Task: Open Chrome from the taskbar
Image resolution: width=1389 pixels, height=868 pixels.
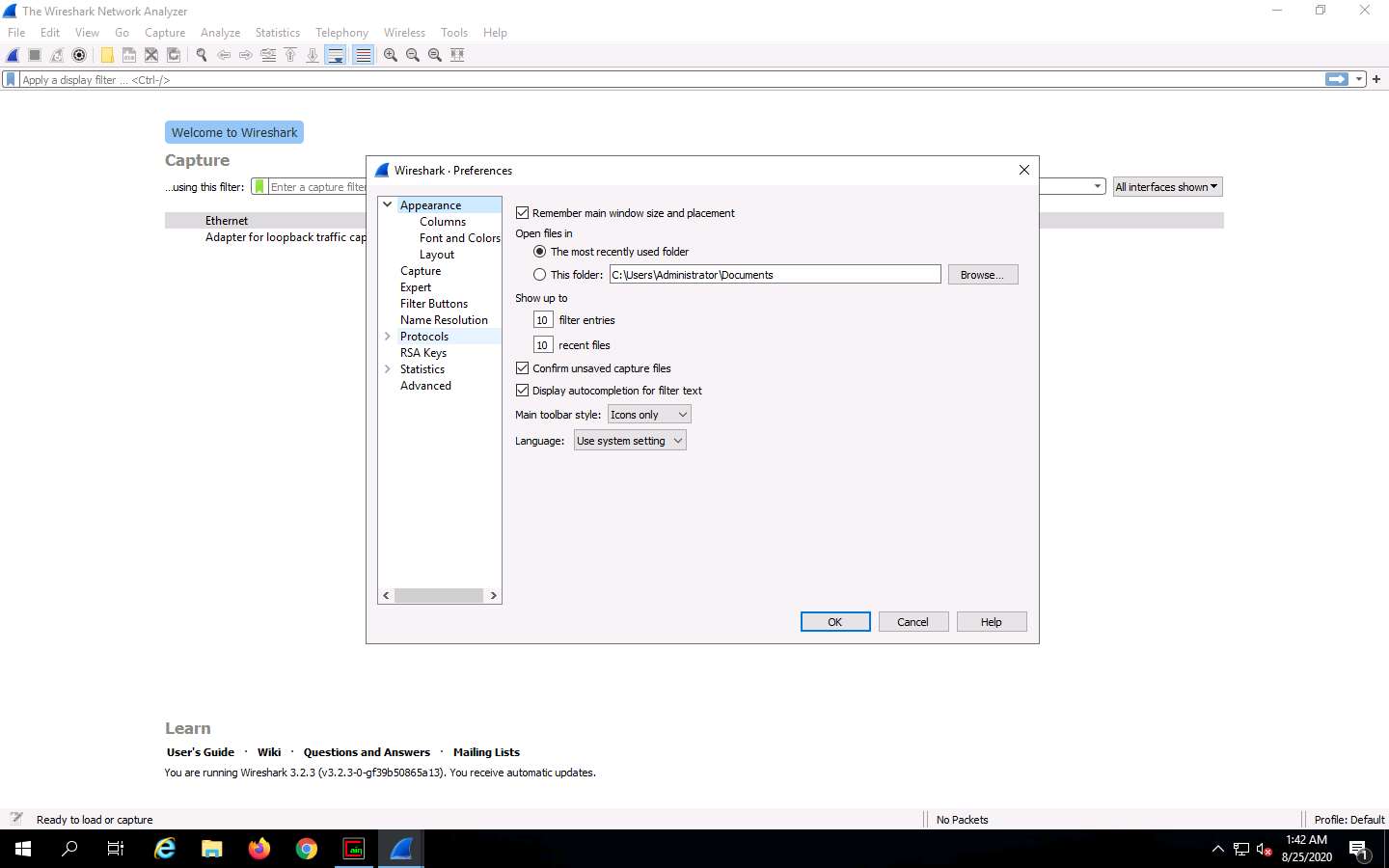Action: click(x=307, y=849)
